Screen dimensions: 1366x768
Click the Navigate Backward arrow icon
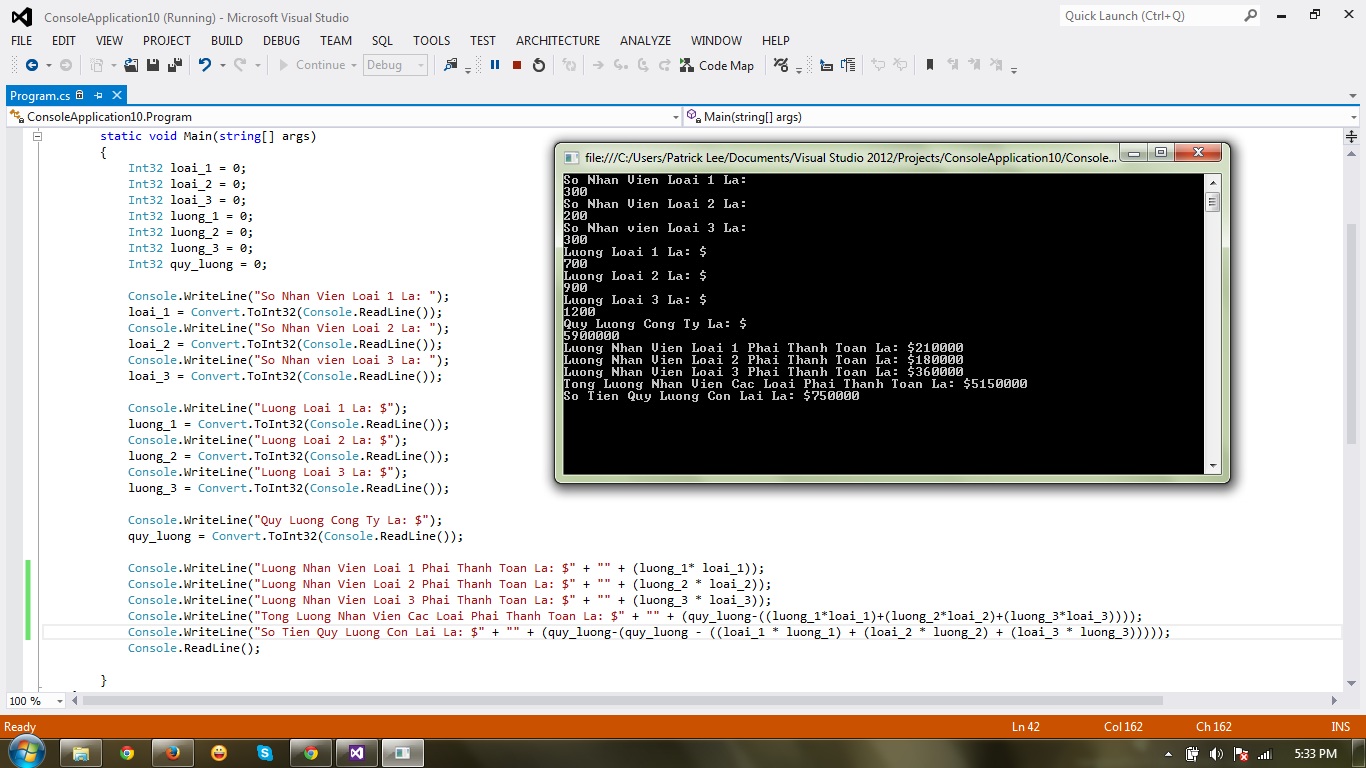pyautogui.click(x=32, y=65)
